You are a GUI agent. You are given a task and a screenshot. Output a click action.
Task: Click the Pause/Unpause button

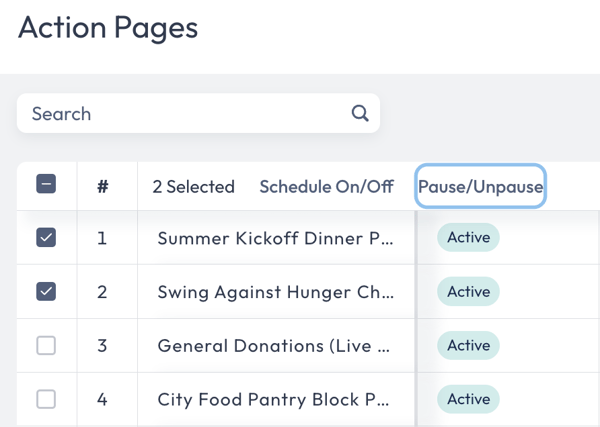[x=480, y=186]
